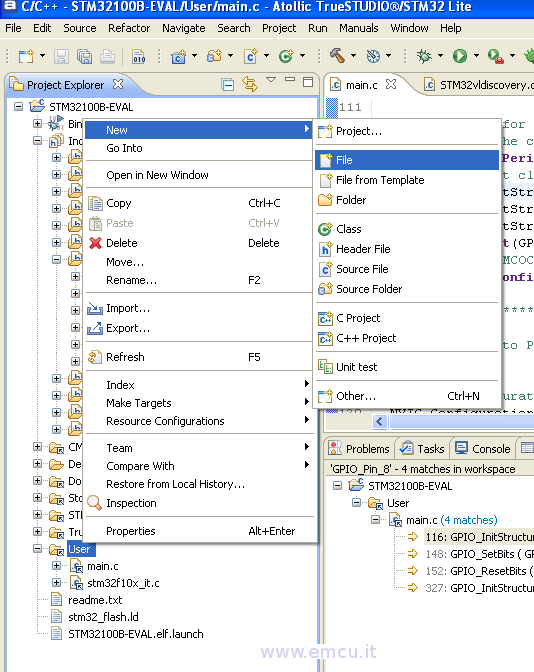Click Link with Editor icon in Project Explorer

click(250, 84)
